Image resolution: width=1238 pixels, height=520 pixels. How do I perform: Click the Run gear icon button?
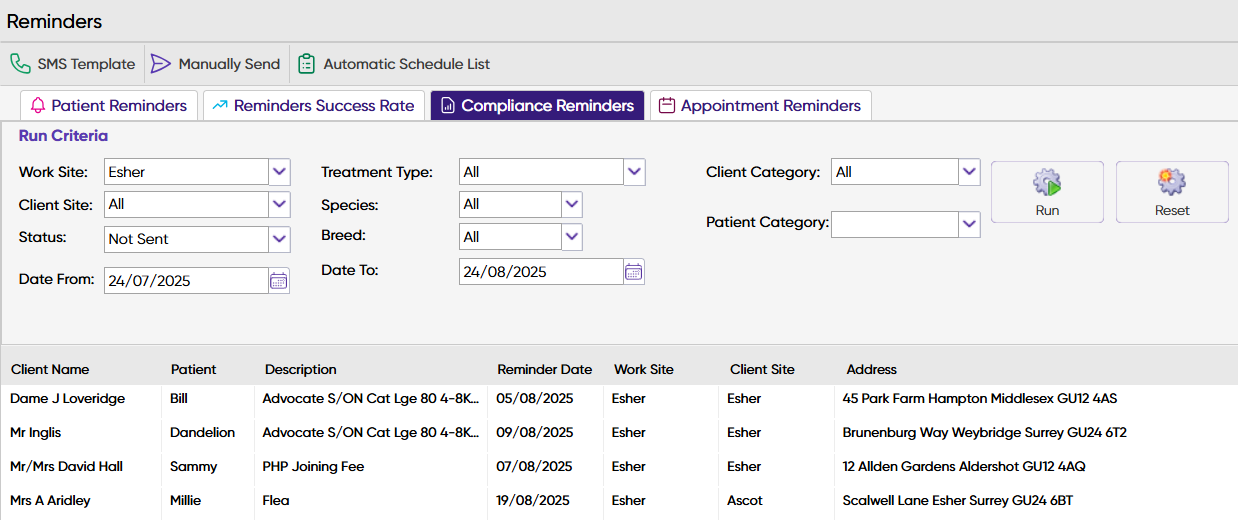pyautogui.click(x=1047, y=191)
